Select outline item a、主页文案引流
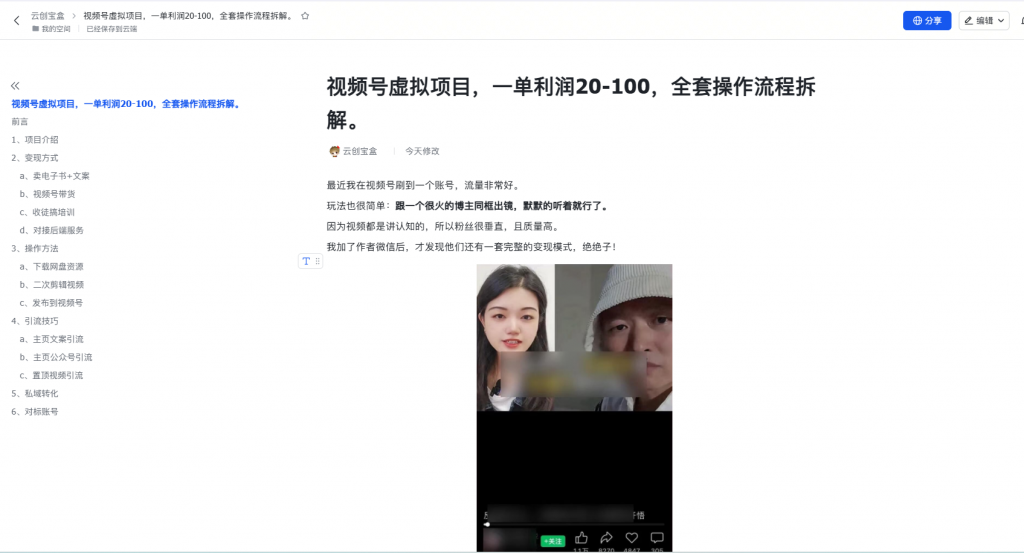Viewport: 1024px width, 553px height. (x=52, y=340)
